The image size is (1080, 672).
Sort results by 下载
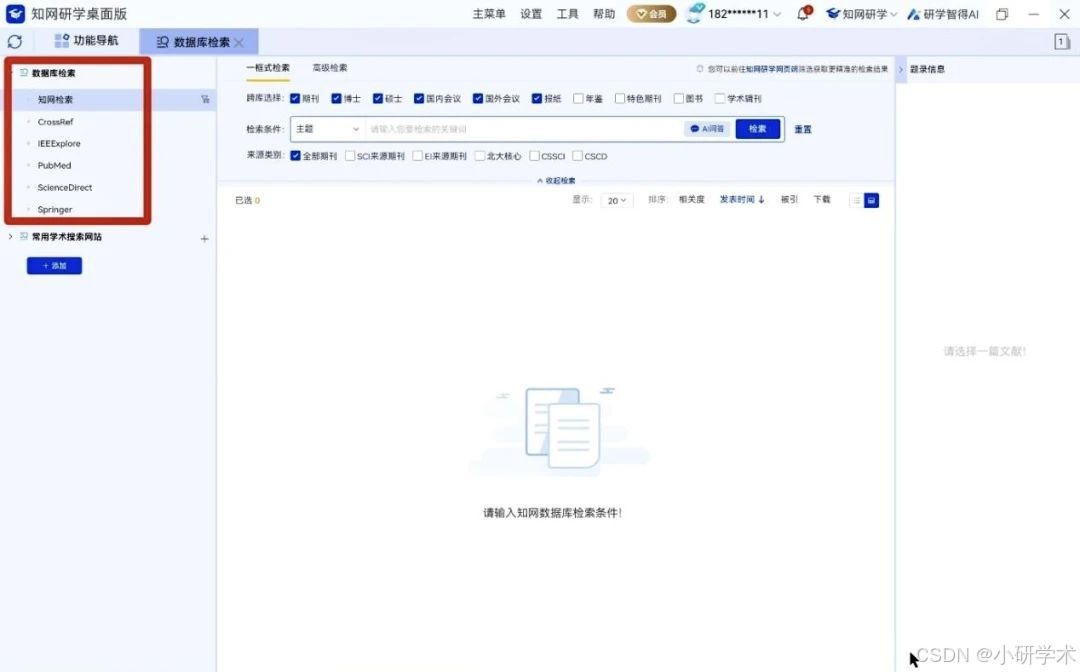click(822, 200)
